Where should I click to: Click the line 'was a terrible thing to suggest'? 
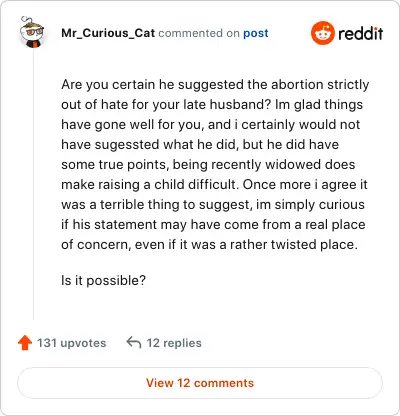pos(157,205)
